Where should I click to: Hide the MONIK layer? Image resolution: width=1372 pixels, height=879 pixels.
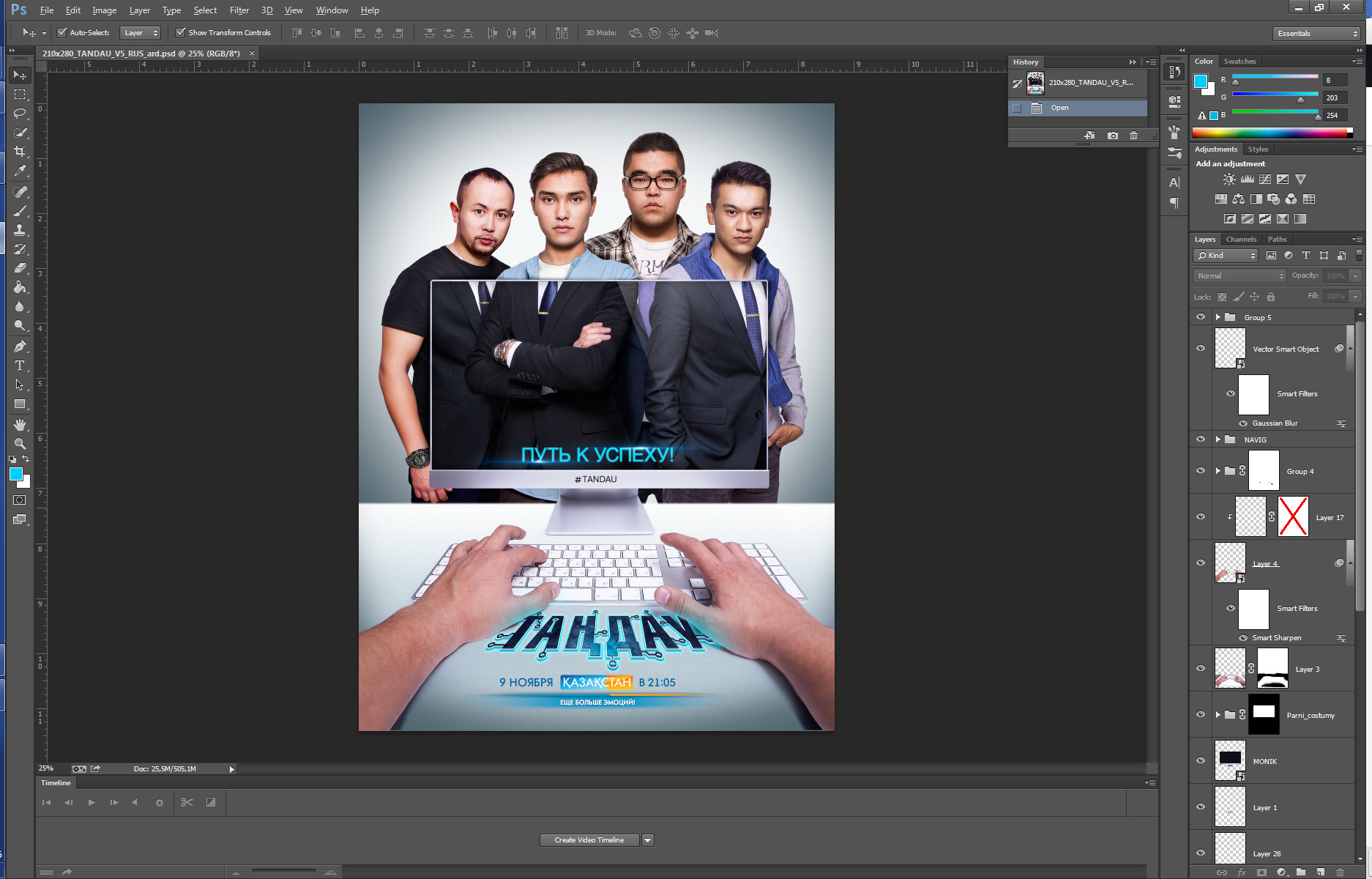coord(1201,761)
